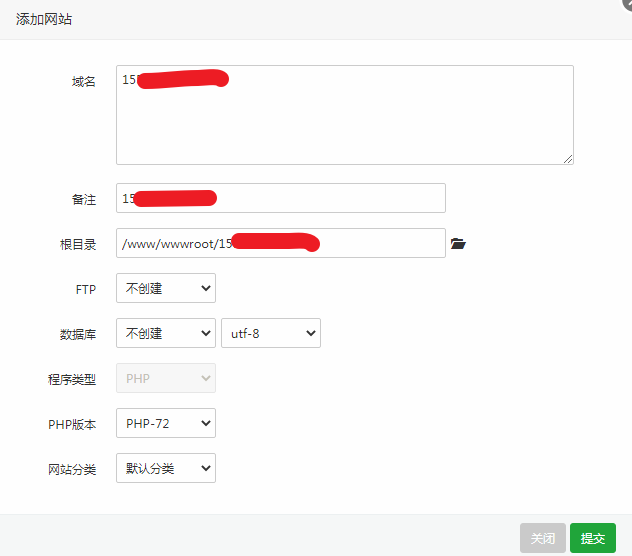Open the root directory folder browser icon

point(458,243)
